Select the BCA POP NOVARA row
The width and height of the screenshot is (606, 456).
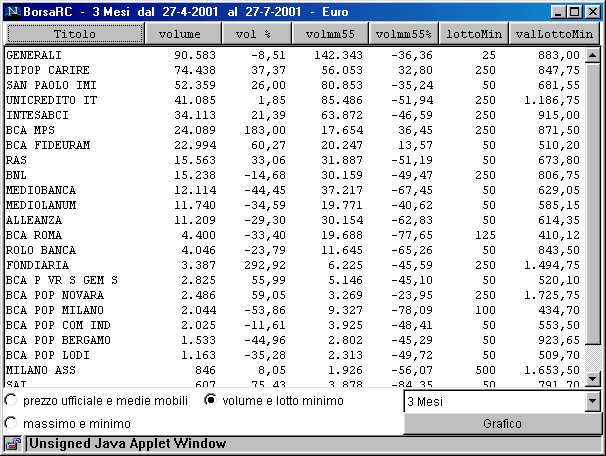pos(293,295)
